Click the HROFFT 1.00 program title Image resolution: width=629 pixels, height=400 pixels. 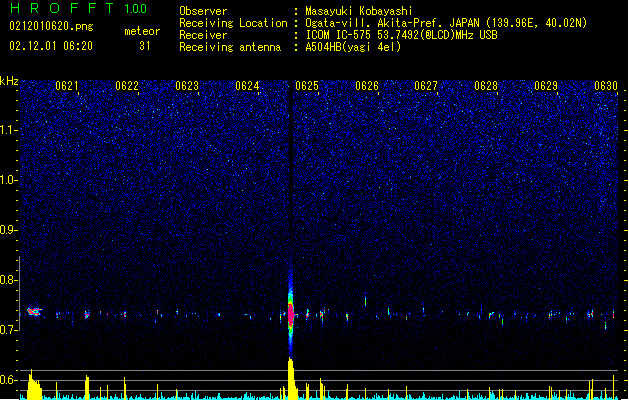tap(79, 8)
